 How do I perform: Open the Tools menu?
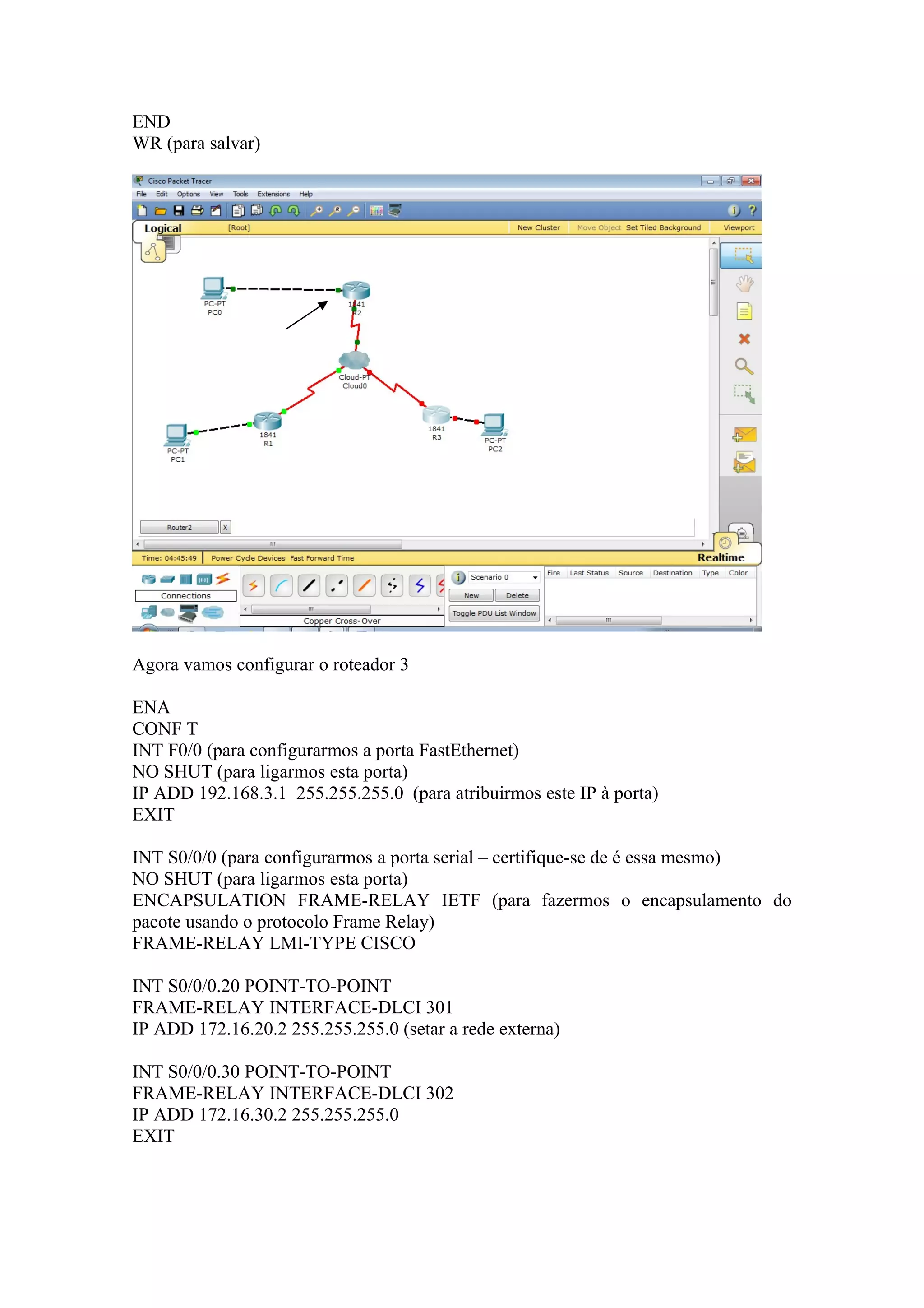coord(240,194)
